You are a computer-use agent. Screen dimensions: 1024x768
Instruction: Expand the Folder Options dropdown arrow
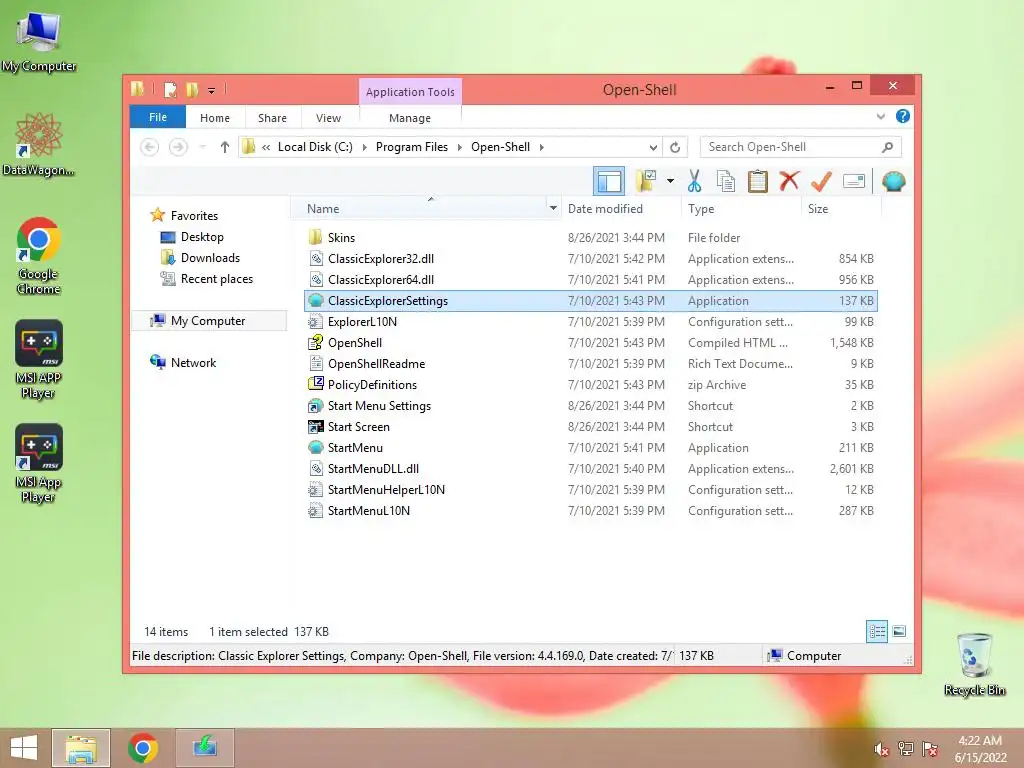[x=670, y=181]
